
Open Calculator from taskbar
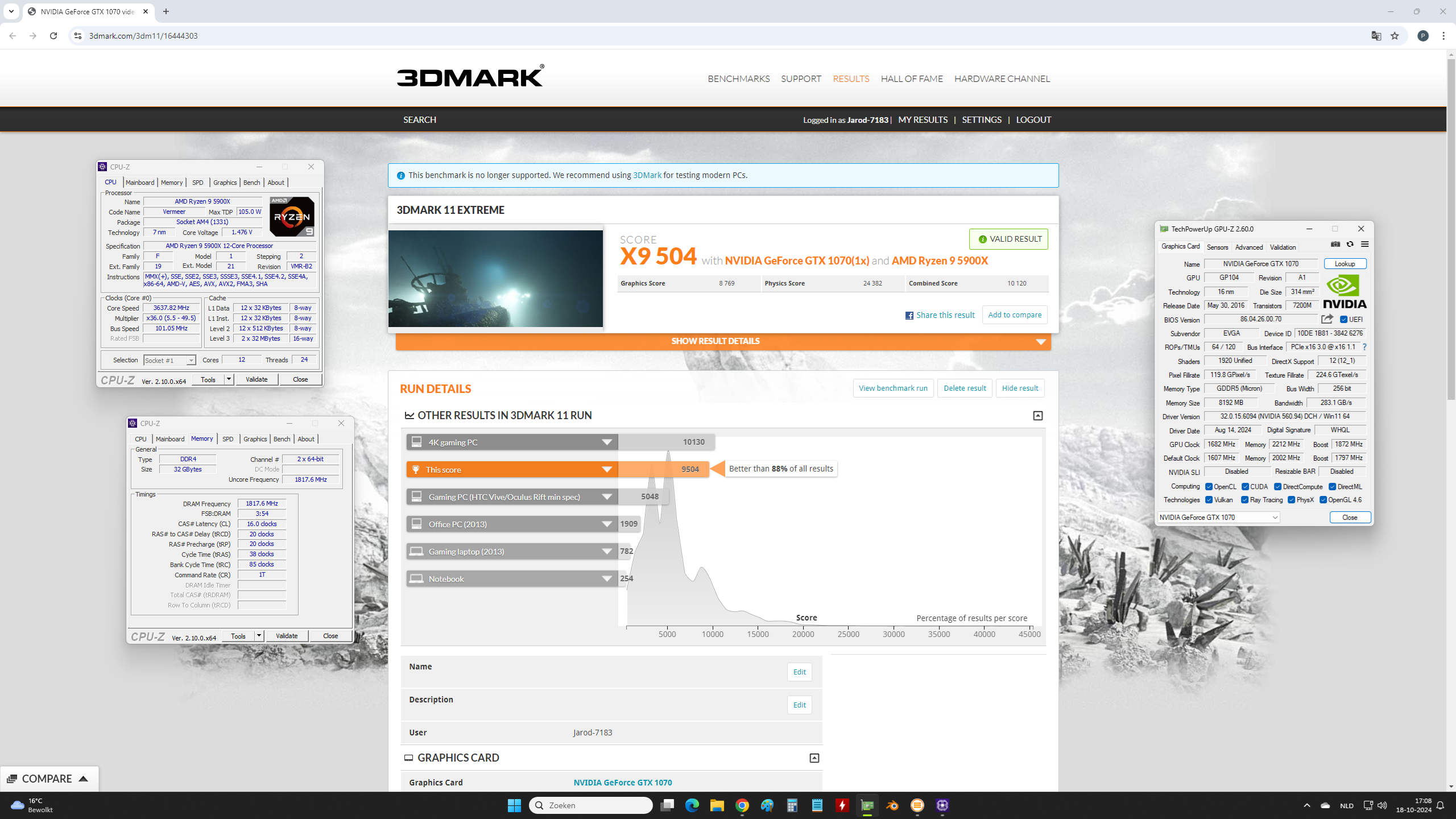(x=792, y=805)
